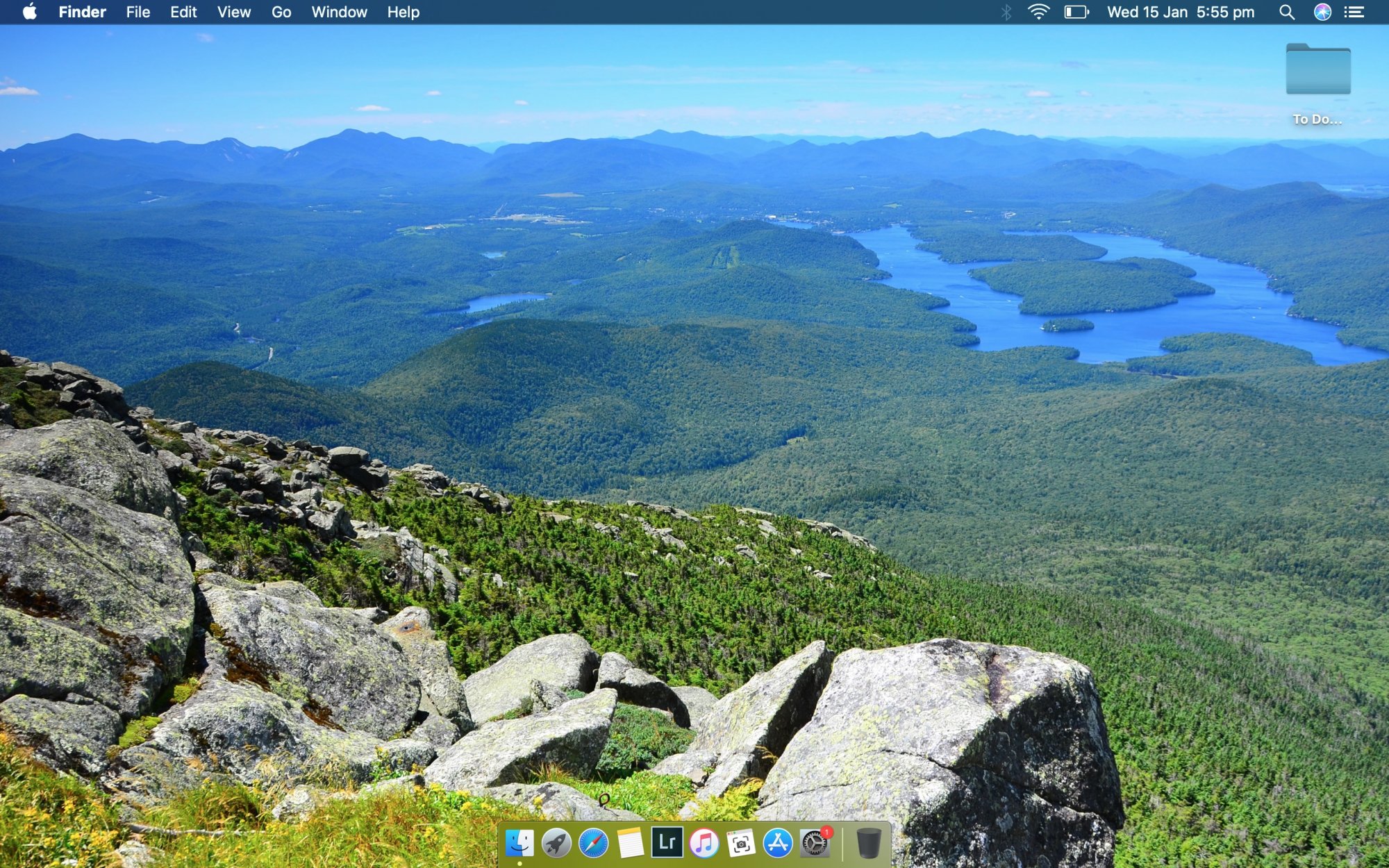The width and height of the screenshot is (1389, 868).
Task: Launch Launchpad rocket icon in Dock
Action: pyautogui.click(x=556, y=843)
